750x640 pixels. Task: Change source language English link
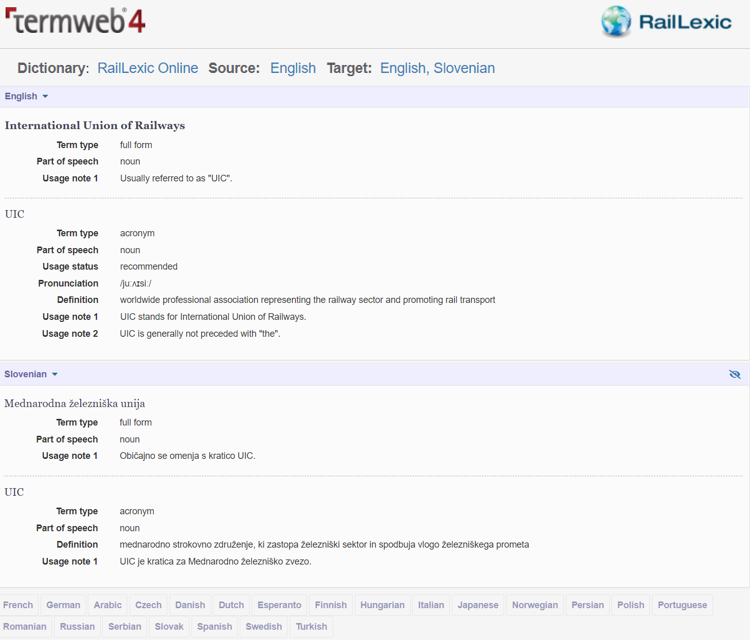coord(293,68)
